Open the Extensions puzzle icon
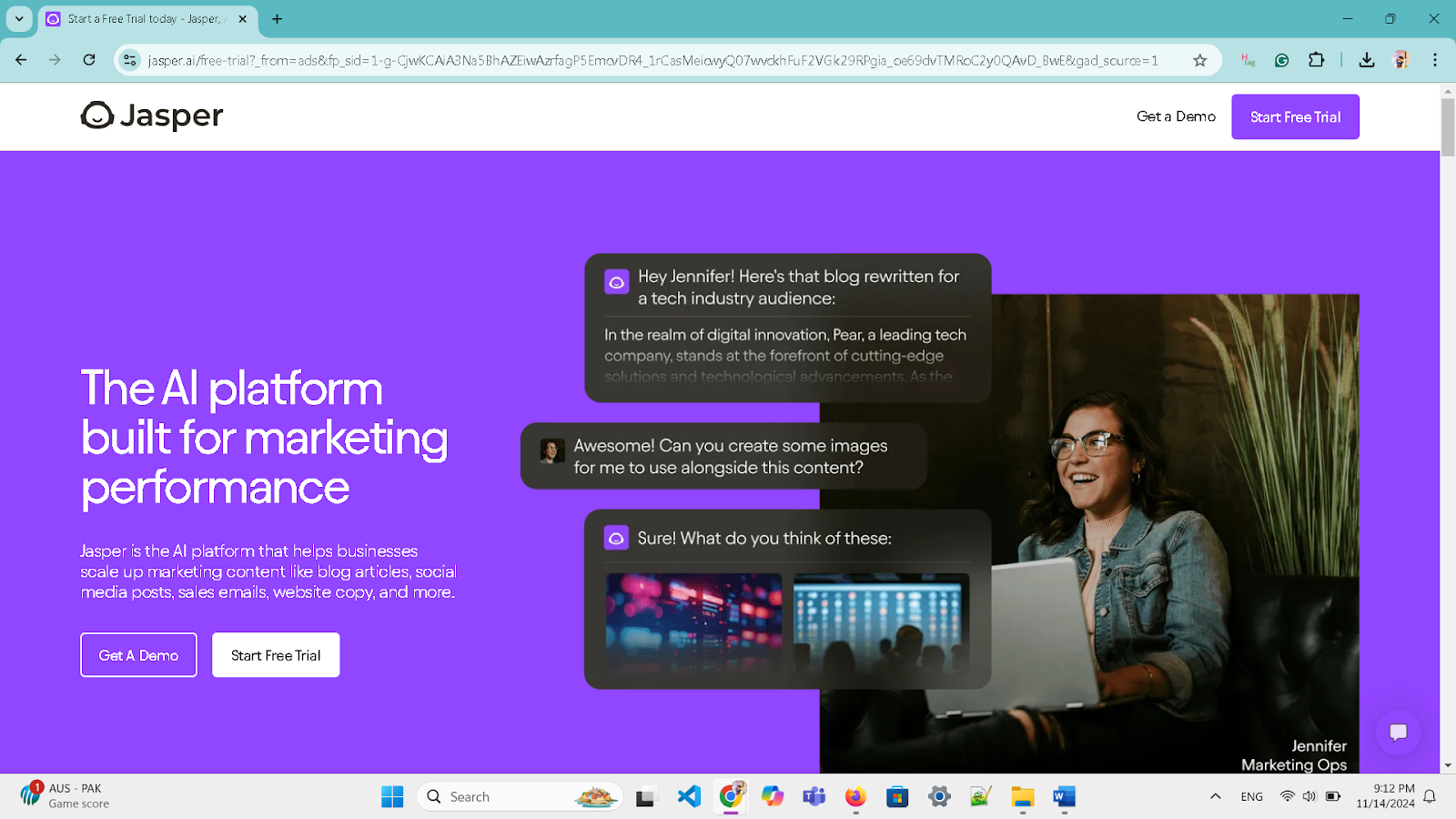Viewport: 1456px width, 819px height. [x=1316, y=60]
